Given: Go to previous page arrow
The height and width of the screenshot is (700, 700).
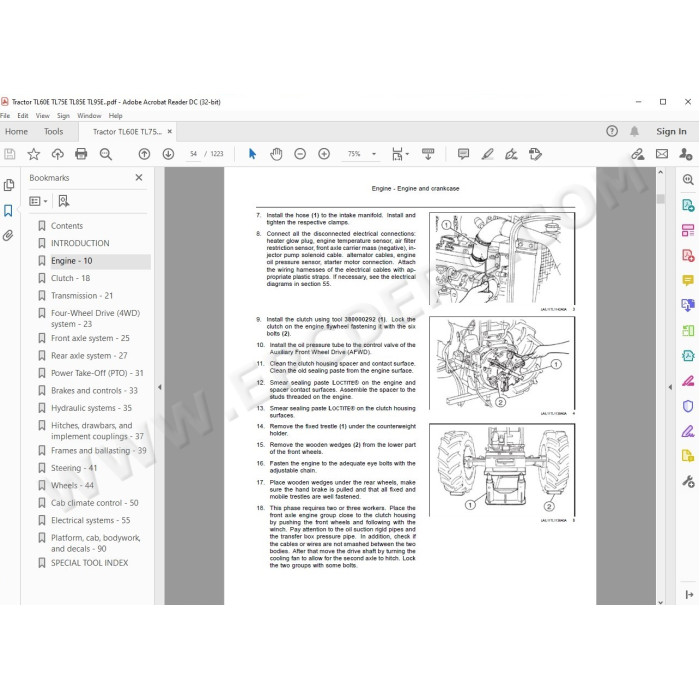Looking at the screenshot, I should [x=144, y=154].
